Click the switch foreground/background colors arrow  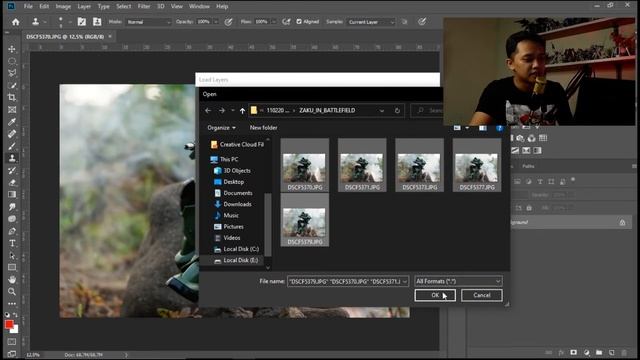(x=16, y=315)
